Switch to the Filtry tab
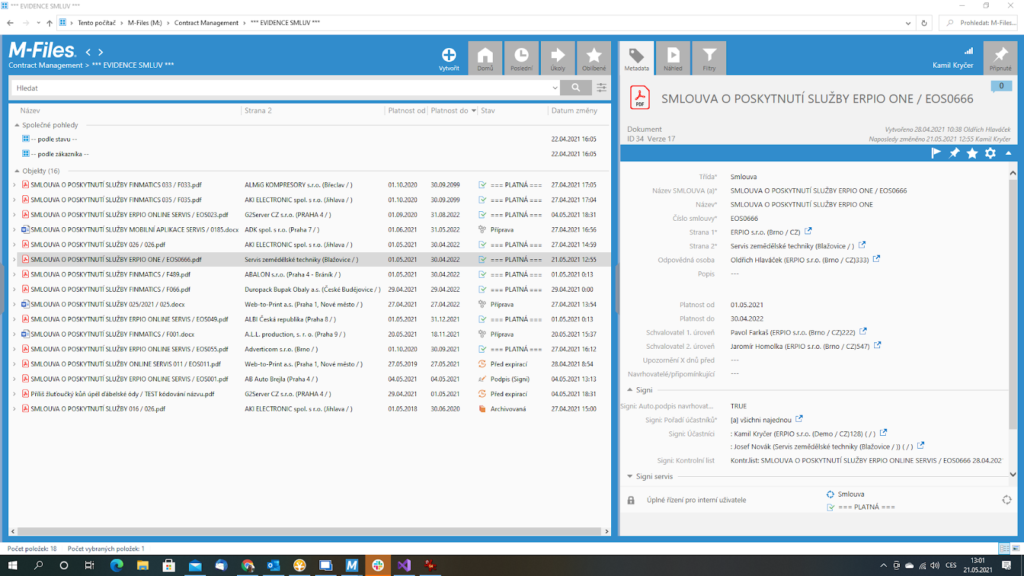This screenshot has height=576, width=1024. tap(709, 58)
